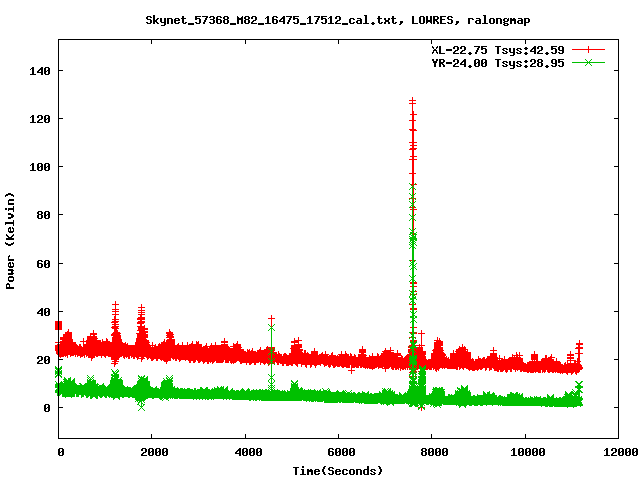The image size is (640, 480).
Task: Click the 4000 x-axis tick label
Action: click(248, 452)
